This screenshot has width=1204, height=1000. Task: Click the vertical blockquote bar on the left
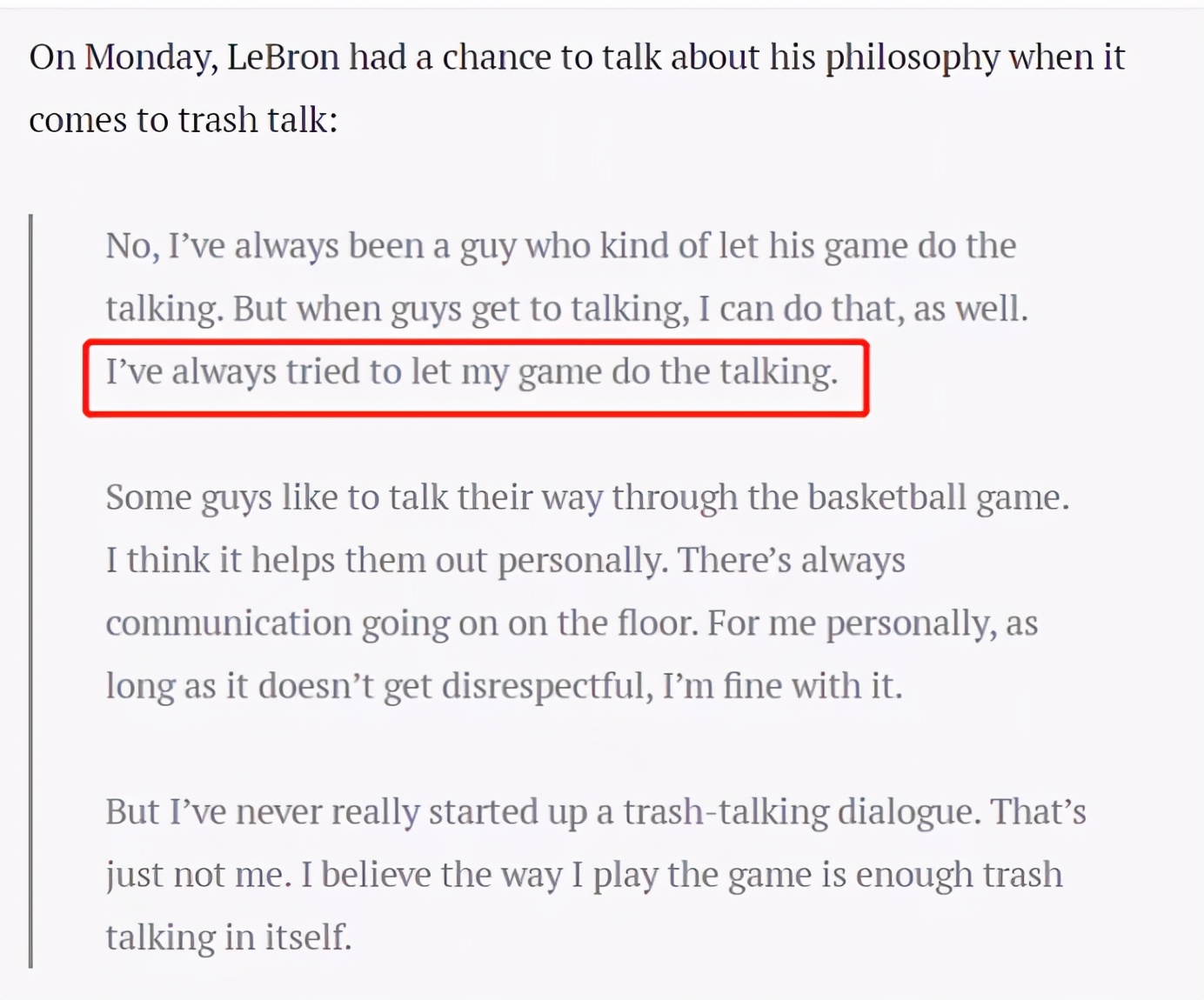[x=31, y=591]
